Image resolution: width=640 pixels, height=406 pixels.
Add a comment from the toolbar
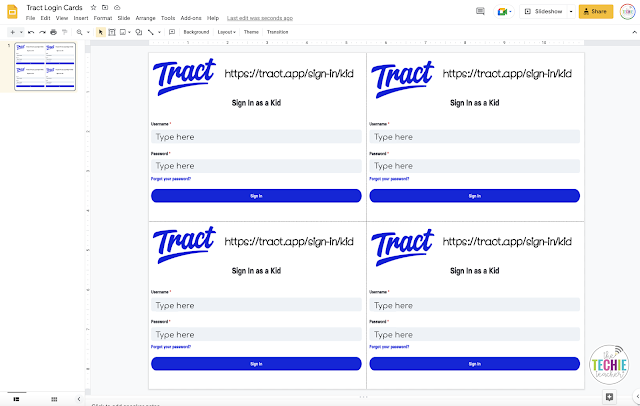coord(172,32)
